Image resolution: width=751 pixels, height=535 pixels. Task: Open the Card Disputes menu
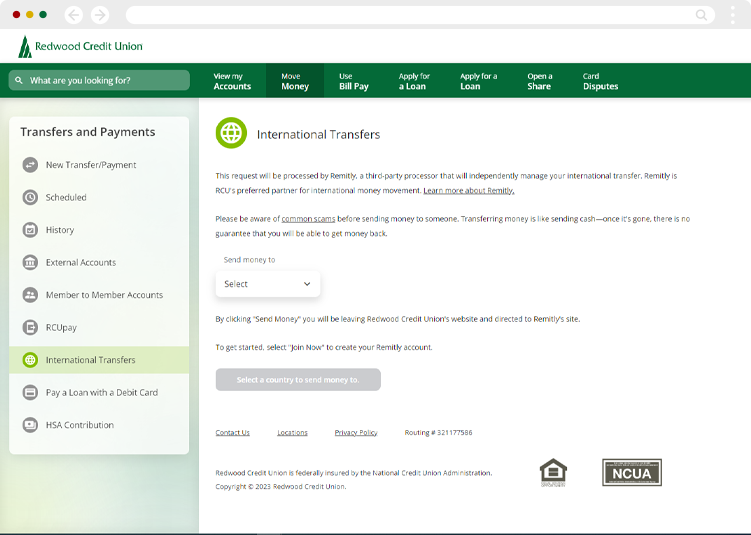point(601,81)
